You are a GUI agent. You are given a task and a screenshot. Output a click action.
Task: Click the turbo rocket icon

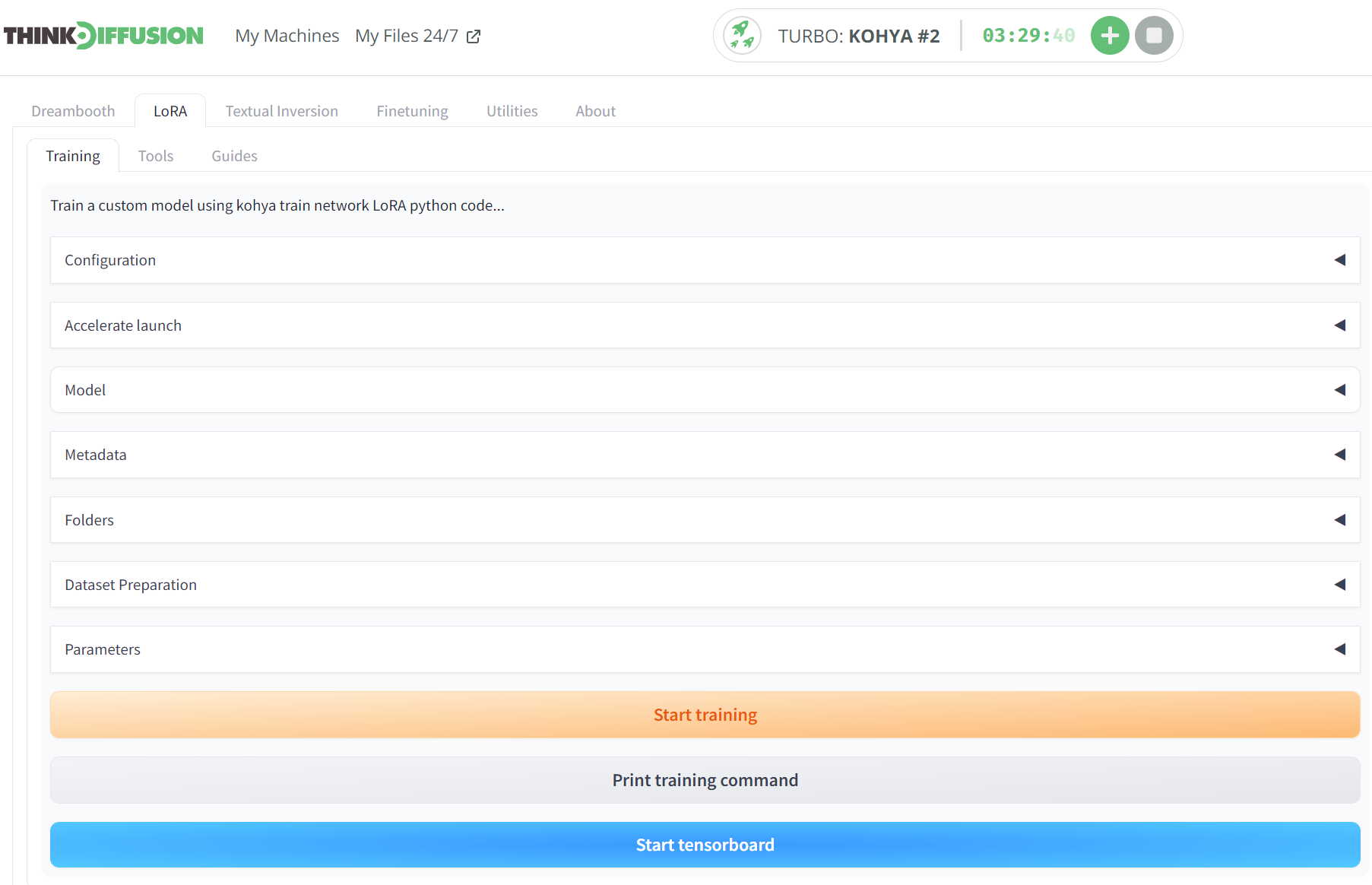coord(742,36)
